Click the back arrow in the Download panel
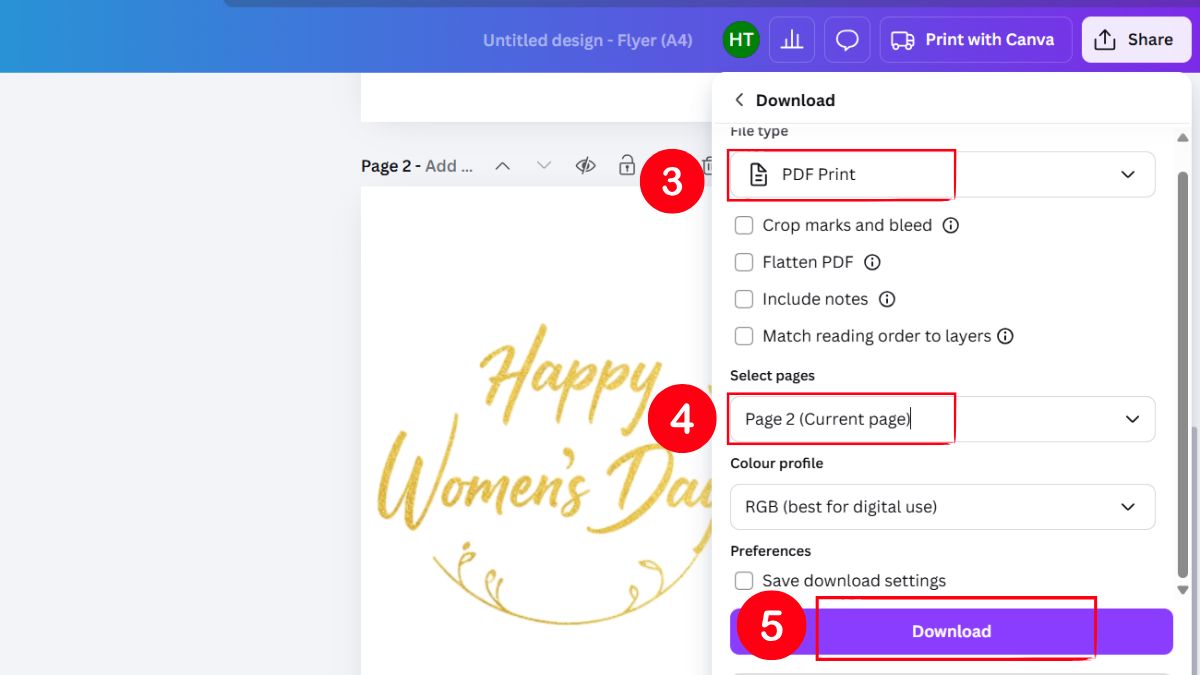Image resolution: width=1200 pixels, height=675 pixels. pos(739,100)
